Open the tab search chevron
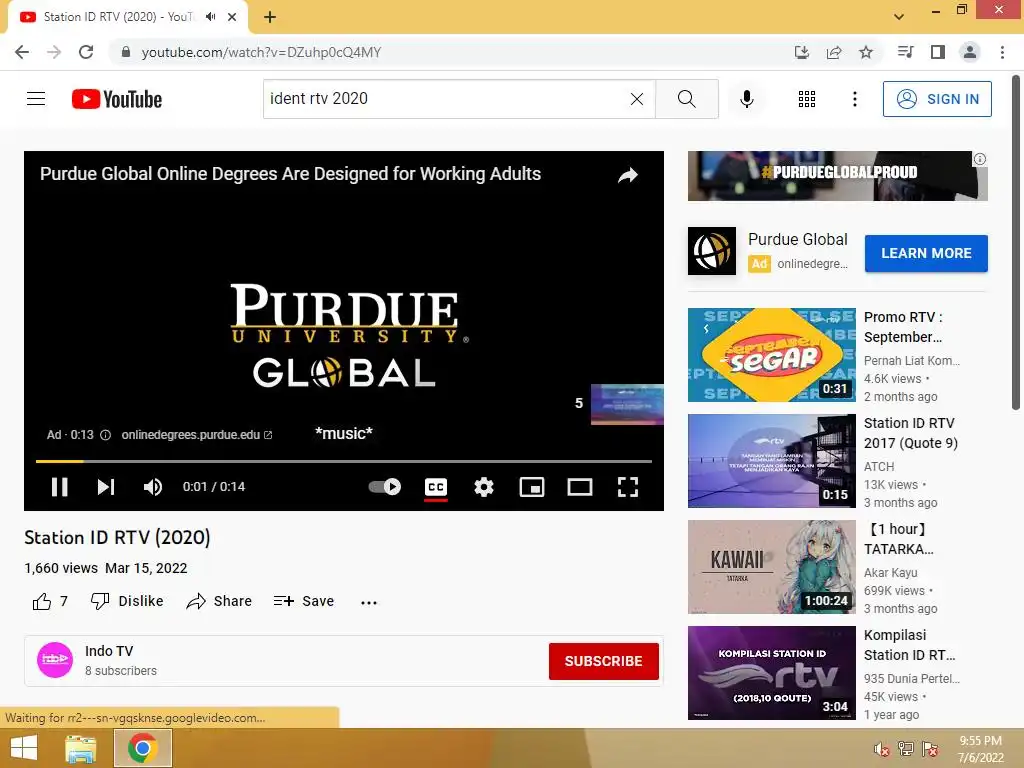The height and width of the screenshot is (768, 1024). (x=899, y=17)
